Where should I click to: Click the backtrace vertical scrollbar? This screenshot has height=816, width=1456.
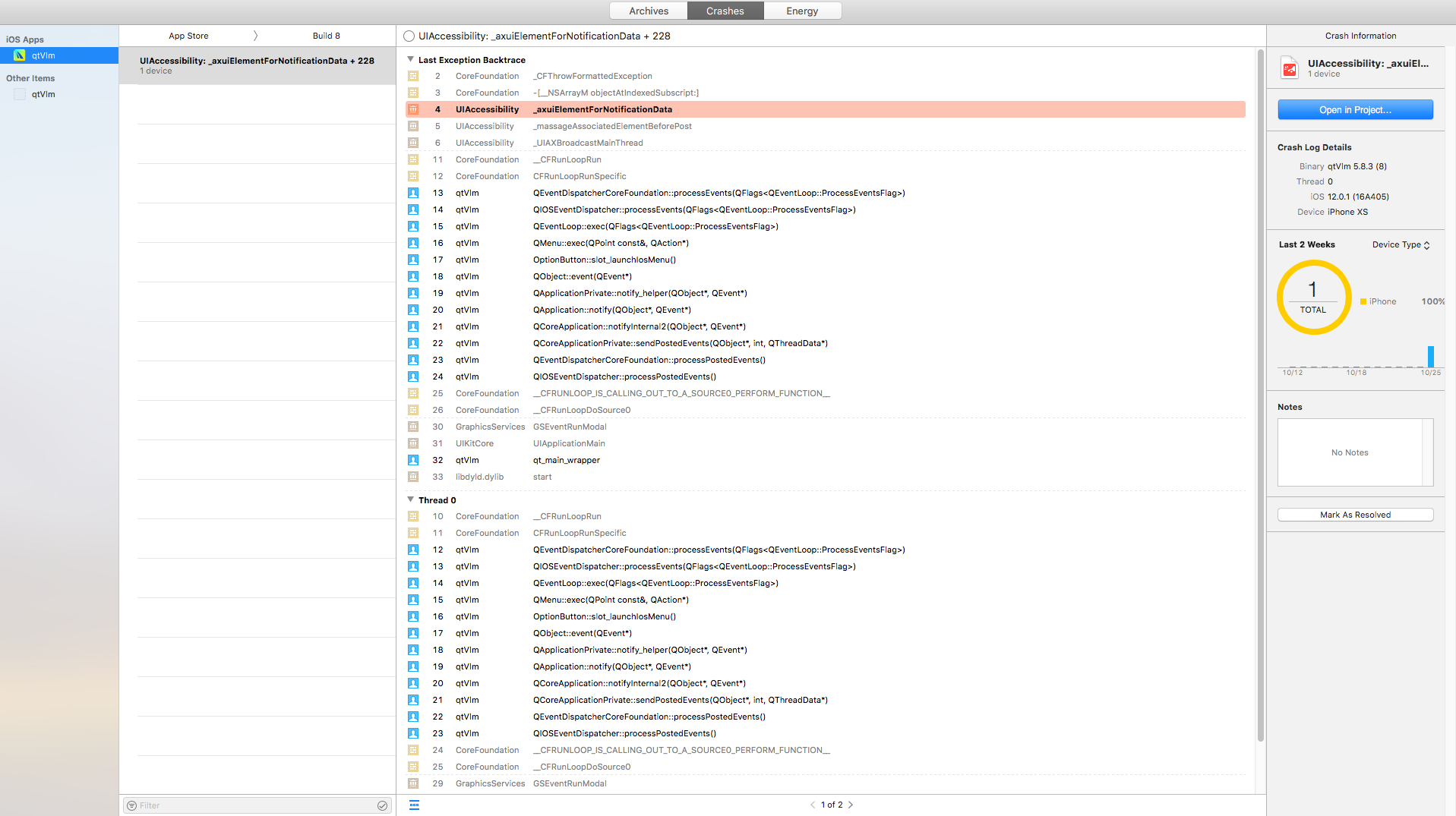[1260, 395]
